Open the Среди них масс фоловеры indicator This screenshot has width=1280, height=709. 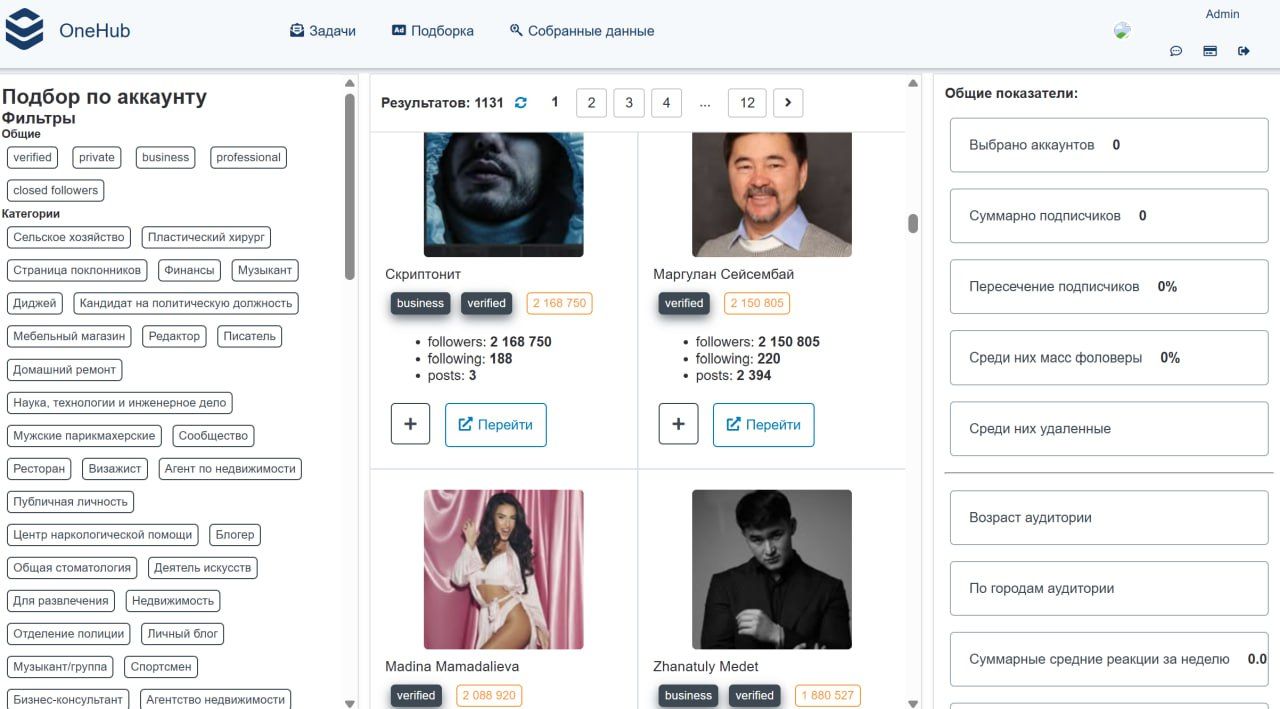1108,357
